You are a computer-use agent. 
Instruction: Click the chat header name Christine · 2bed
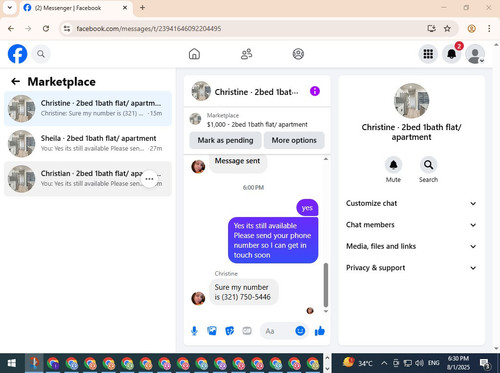pyautogui.click(x=256, y=92)
